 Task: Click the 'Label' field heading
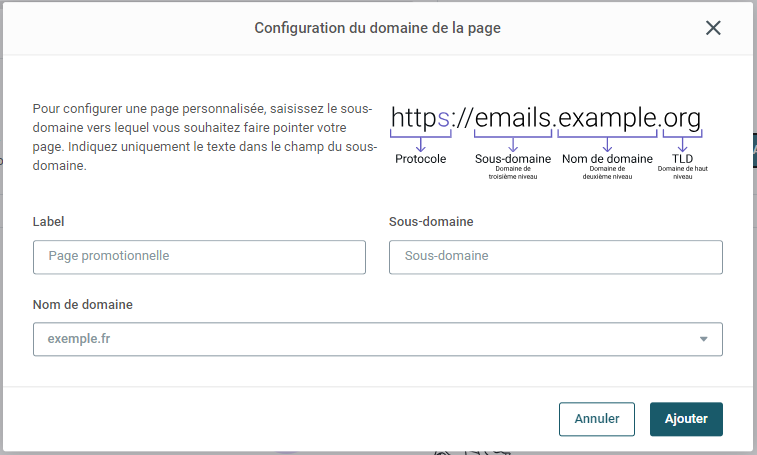point(48,222)
